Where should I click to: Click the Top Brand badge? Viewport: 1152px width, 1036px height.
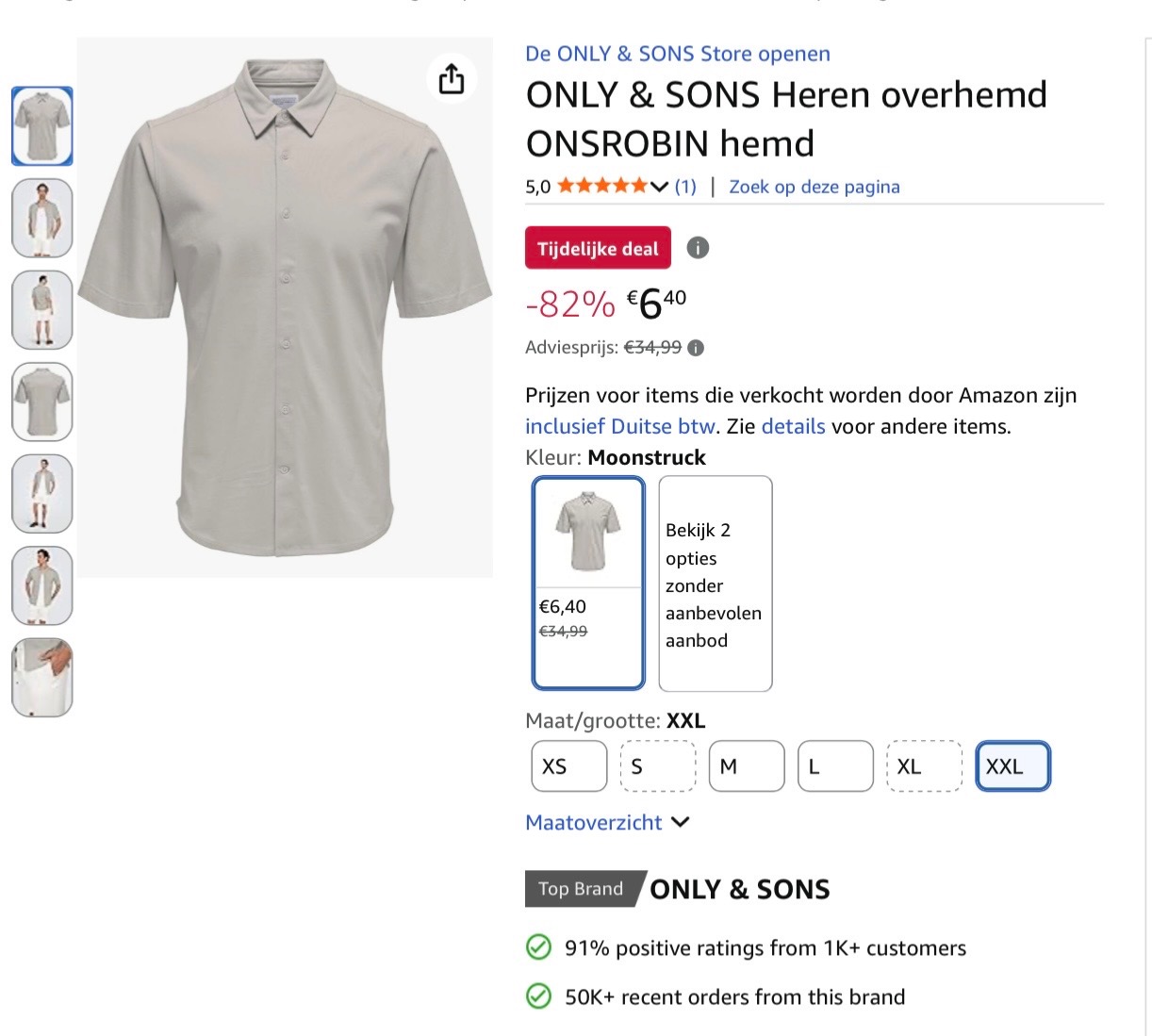[x=580, y=888]
